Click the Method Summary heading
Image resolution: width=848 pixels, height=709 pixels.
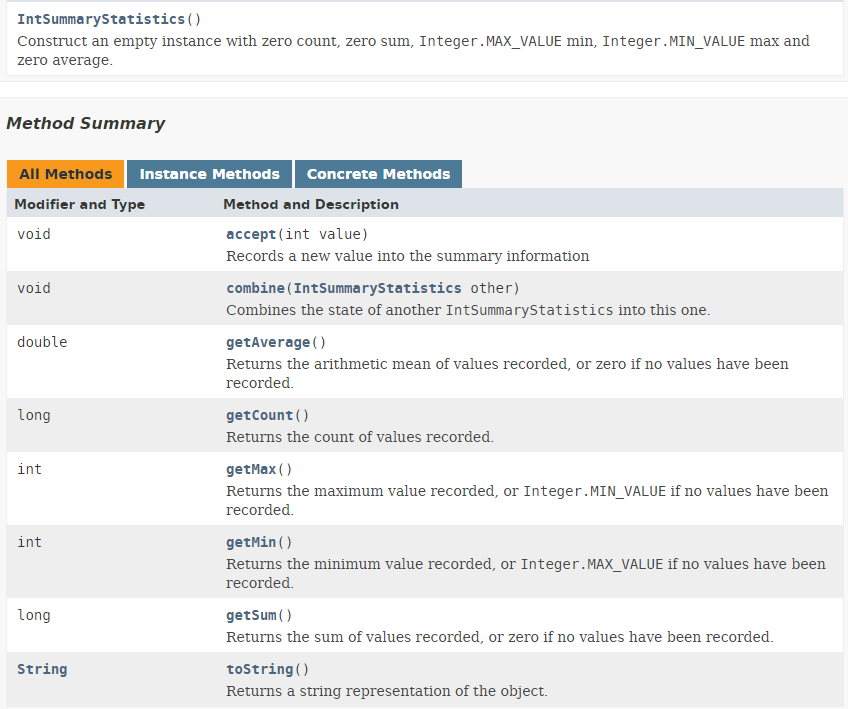(x=85, y=123)
